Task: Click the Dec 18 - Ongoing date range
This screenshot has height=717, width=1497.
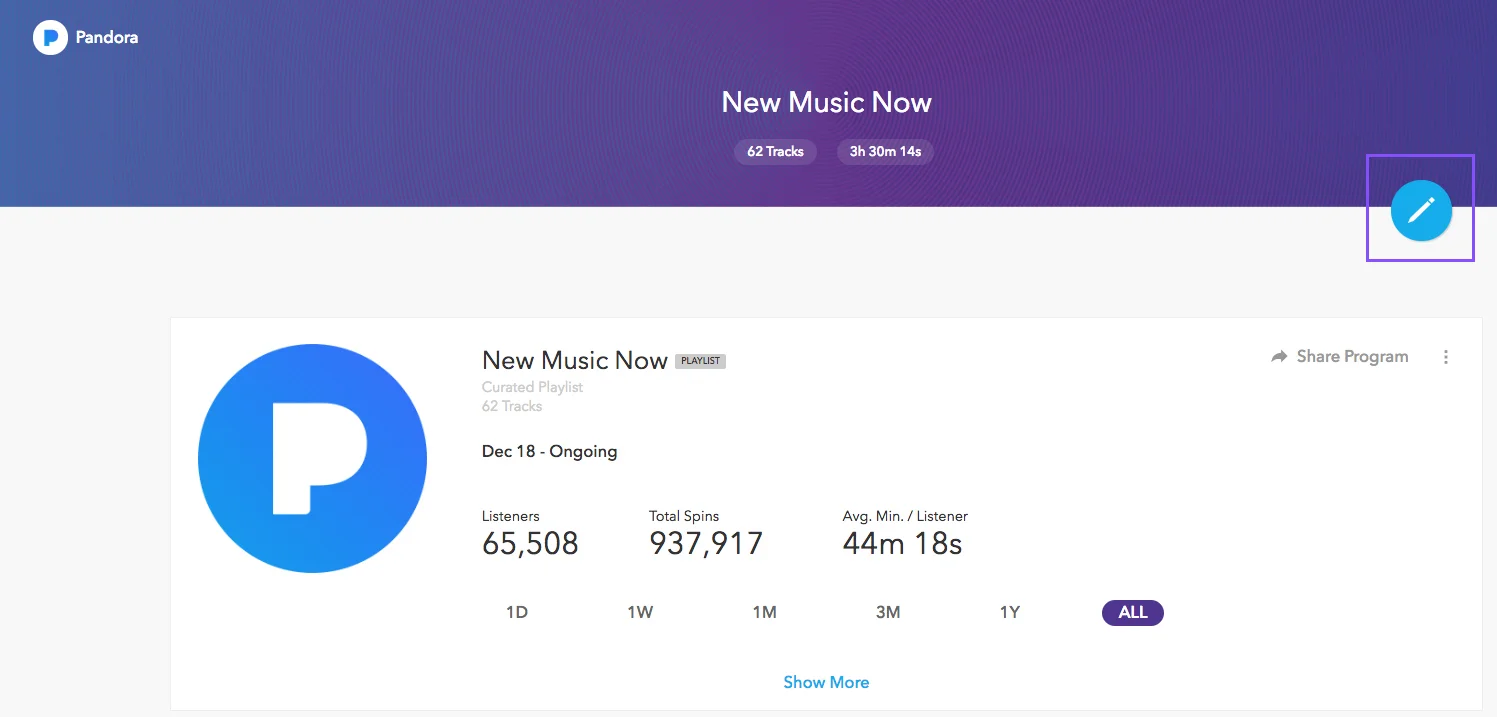Action: [550, 451]
